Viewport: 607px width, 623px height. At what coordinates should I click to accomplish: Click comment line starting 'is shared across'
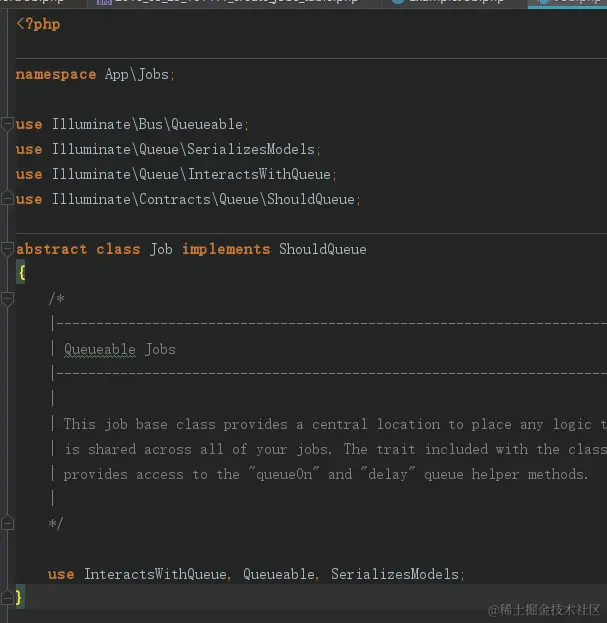(x=335, y=449)
